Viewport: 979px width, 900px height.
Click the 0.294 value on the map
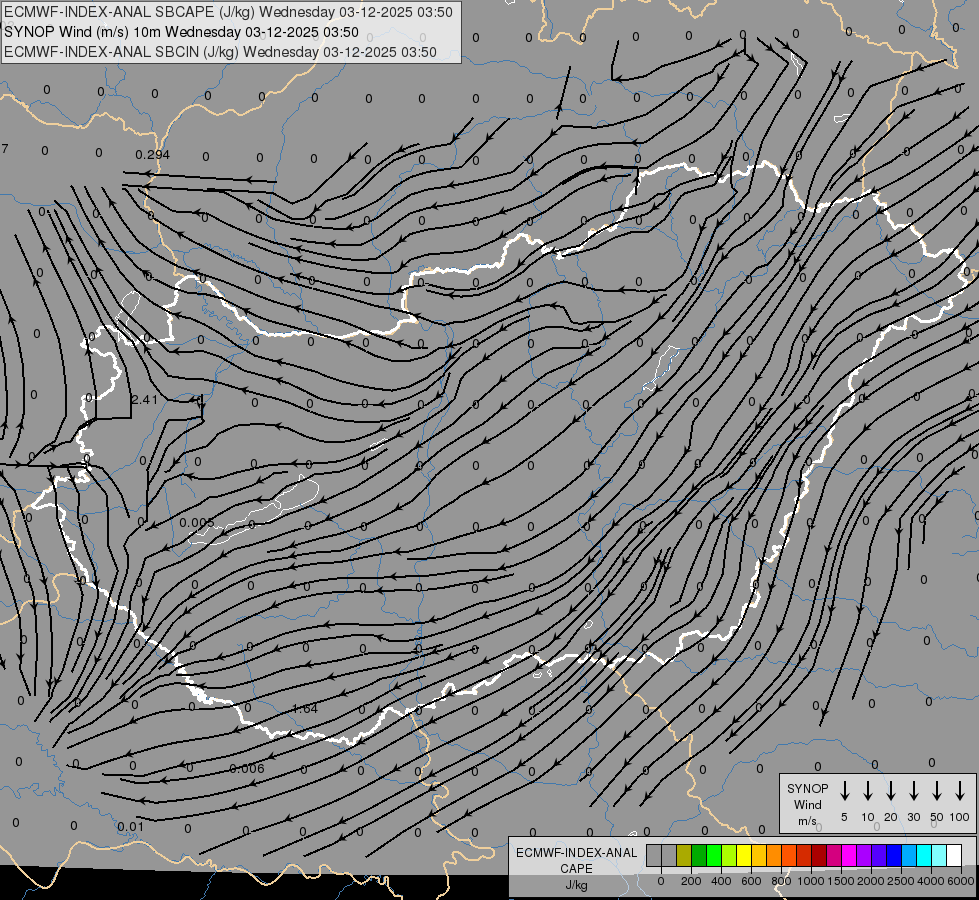(x=152, y=154)
